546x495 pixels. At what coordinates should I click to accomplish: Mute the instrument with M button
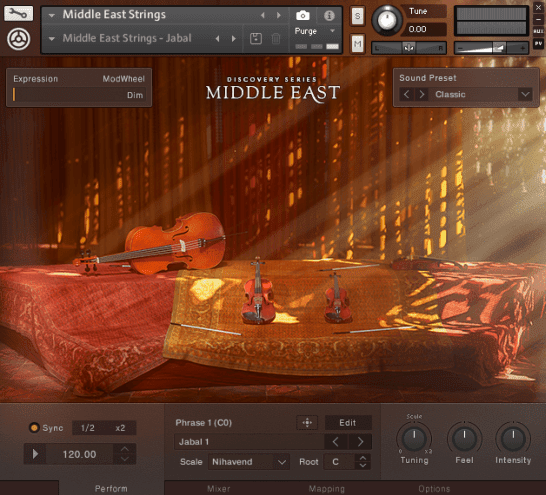point(357,44)
